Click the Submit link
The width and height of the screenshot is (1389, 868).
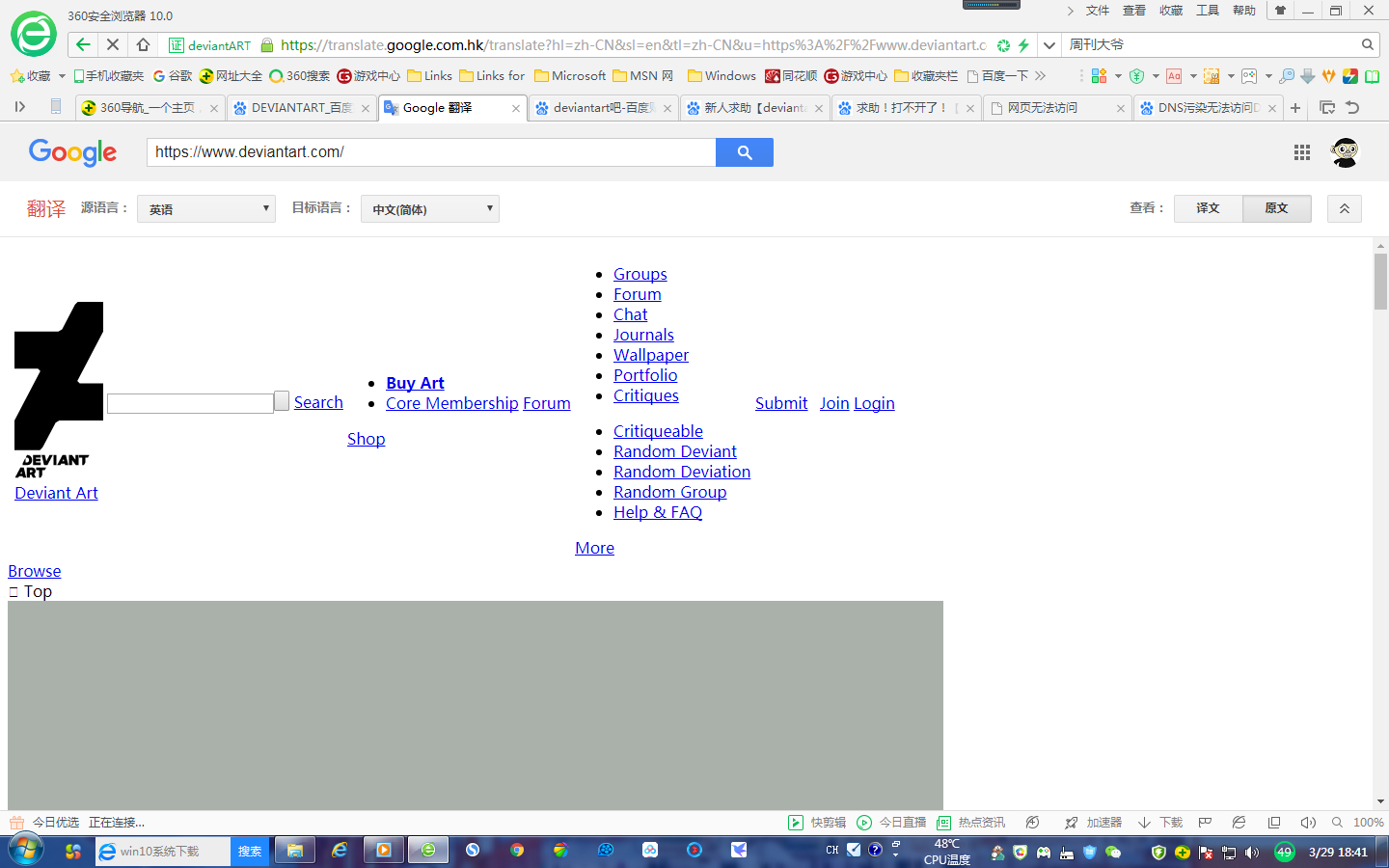781,403
